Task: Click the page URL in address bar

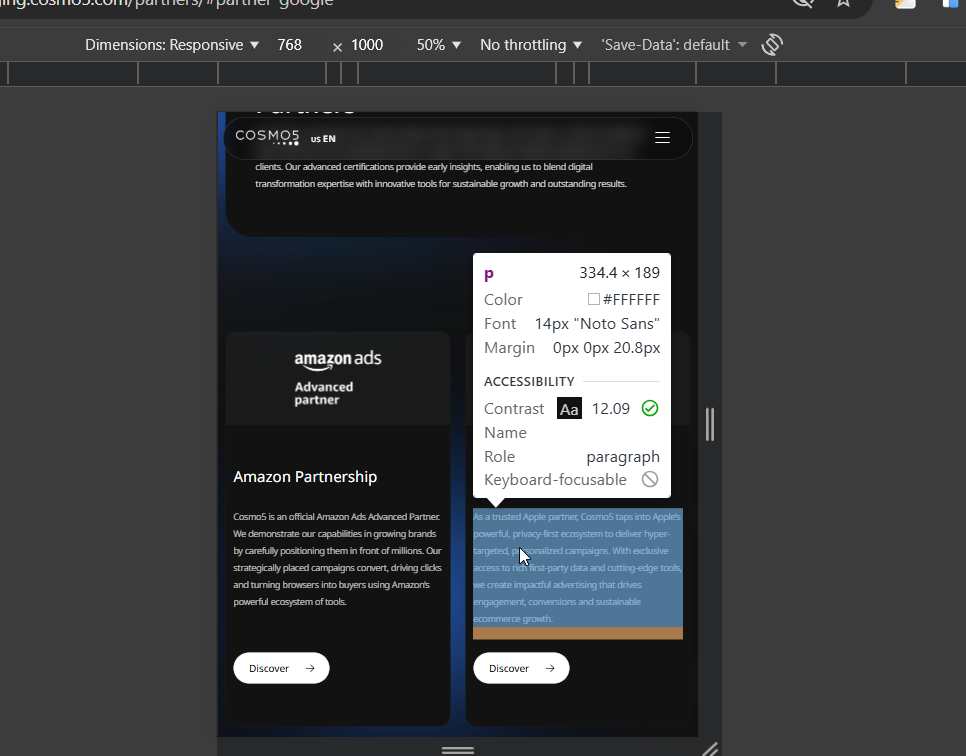Action: pos(166,3)
